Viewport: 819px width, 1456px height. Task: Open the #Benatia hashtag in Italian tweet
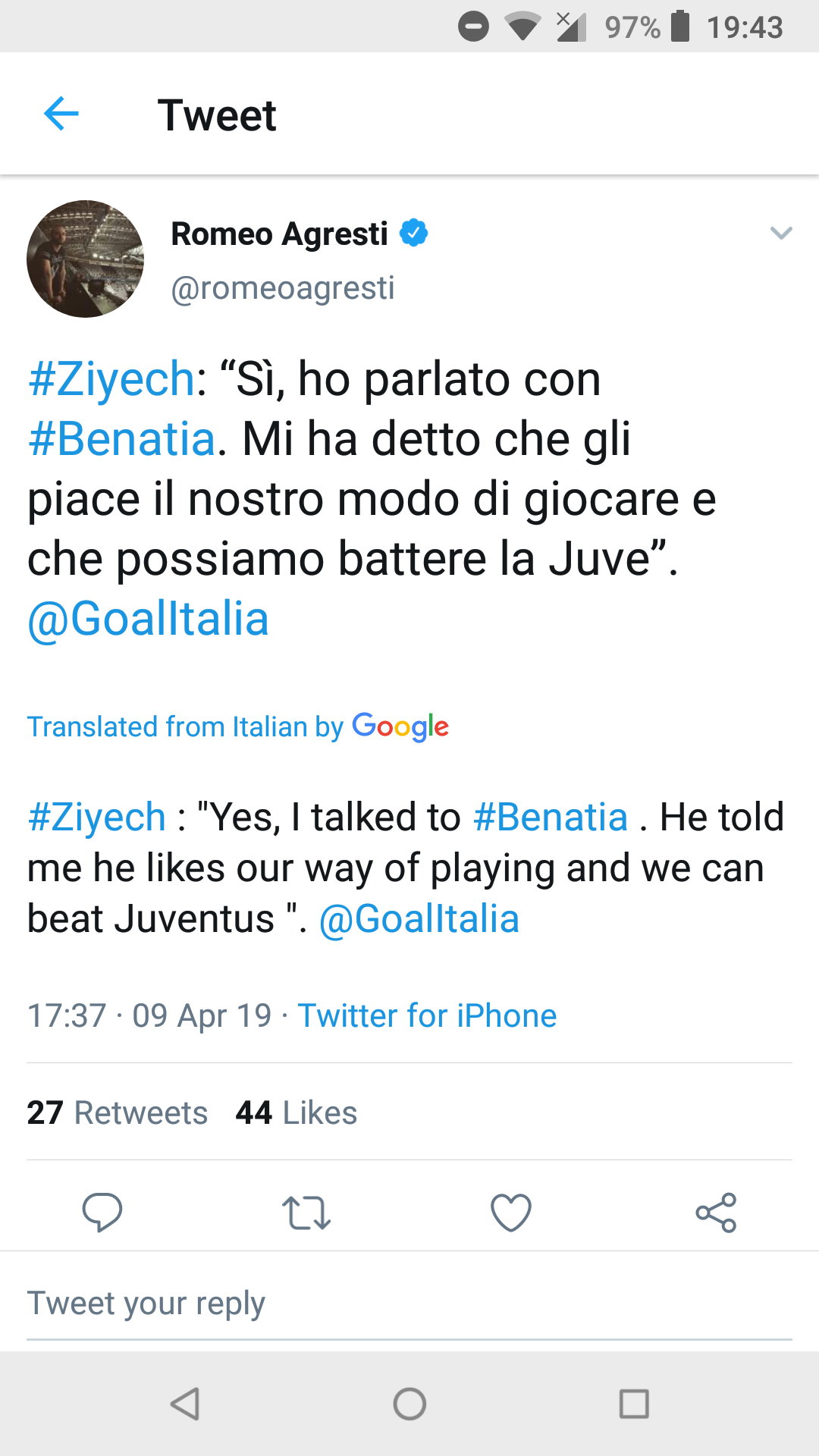click(x=122, y=439)
